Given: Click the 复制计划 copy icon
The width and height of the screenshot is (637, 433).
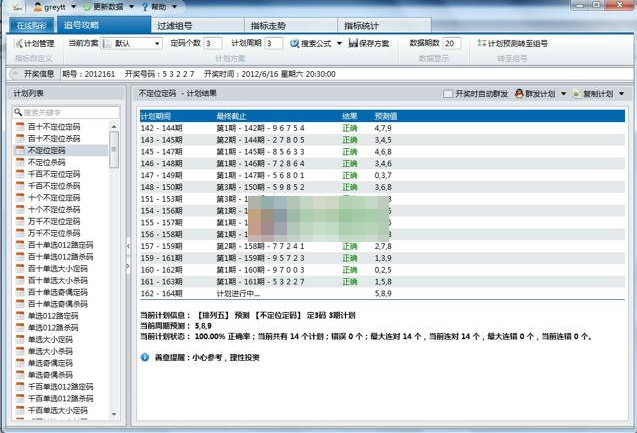Looking at the screenshot, I should 578,93.
